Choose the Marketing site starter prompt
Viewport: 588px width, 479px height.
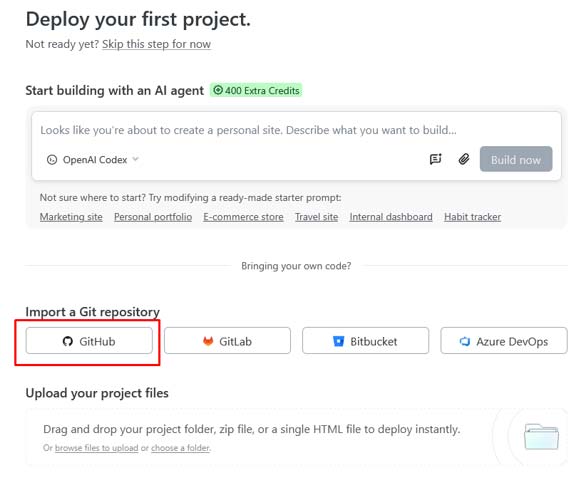pos(71,217)
